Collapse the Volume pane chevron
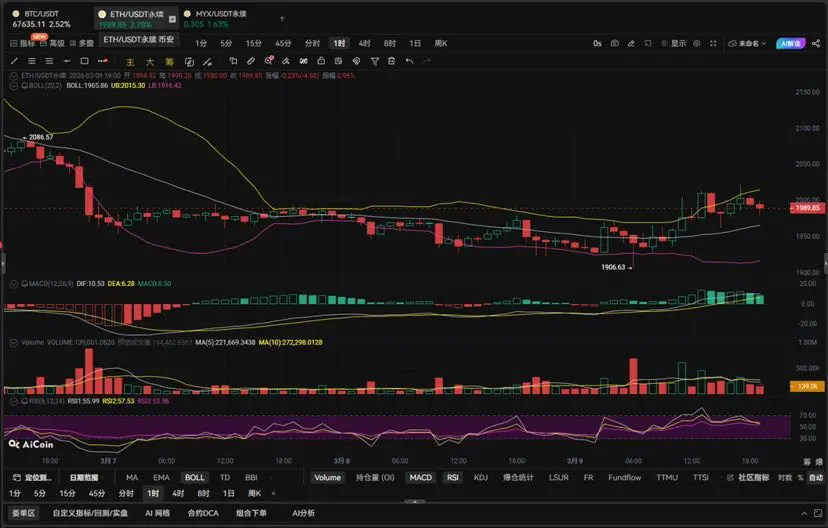The height and width of the screenshot is (528, 828). (x=14, y=343)
